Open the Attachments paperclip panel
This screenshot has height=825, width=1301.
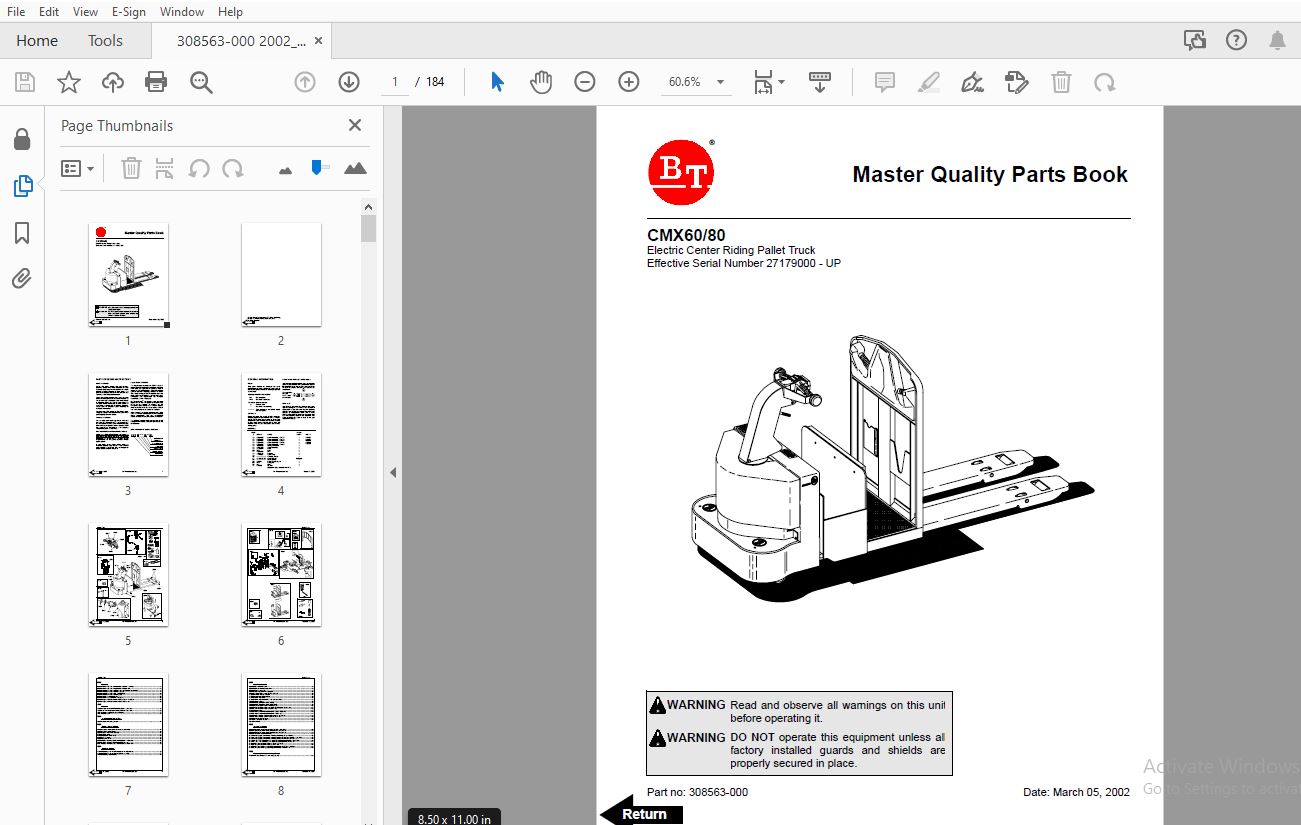click(x=22, y=279)
